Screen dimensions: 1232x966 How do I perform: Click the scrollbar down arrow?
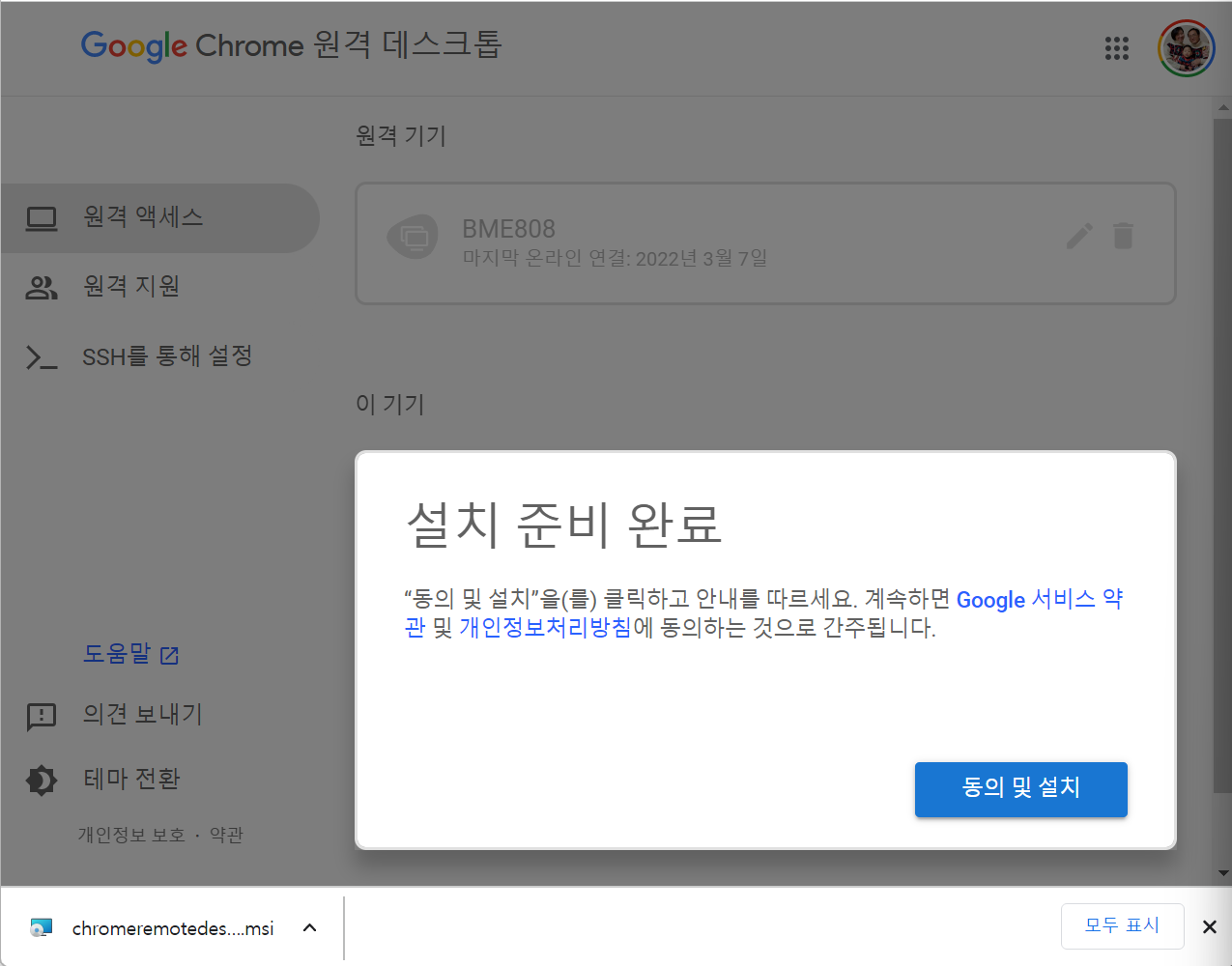pyautogui.click(x=1222, y=873)
